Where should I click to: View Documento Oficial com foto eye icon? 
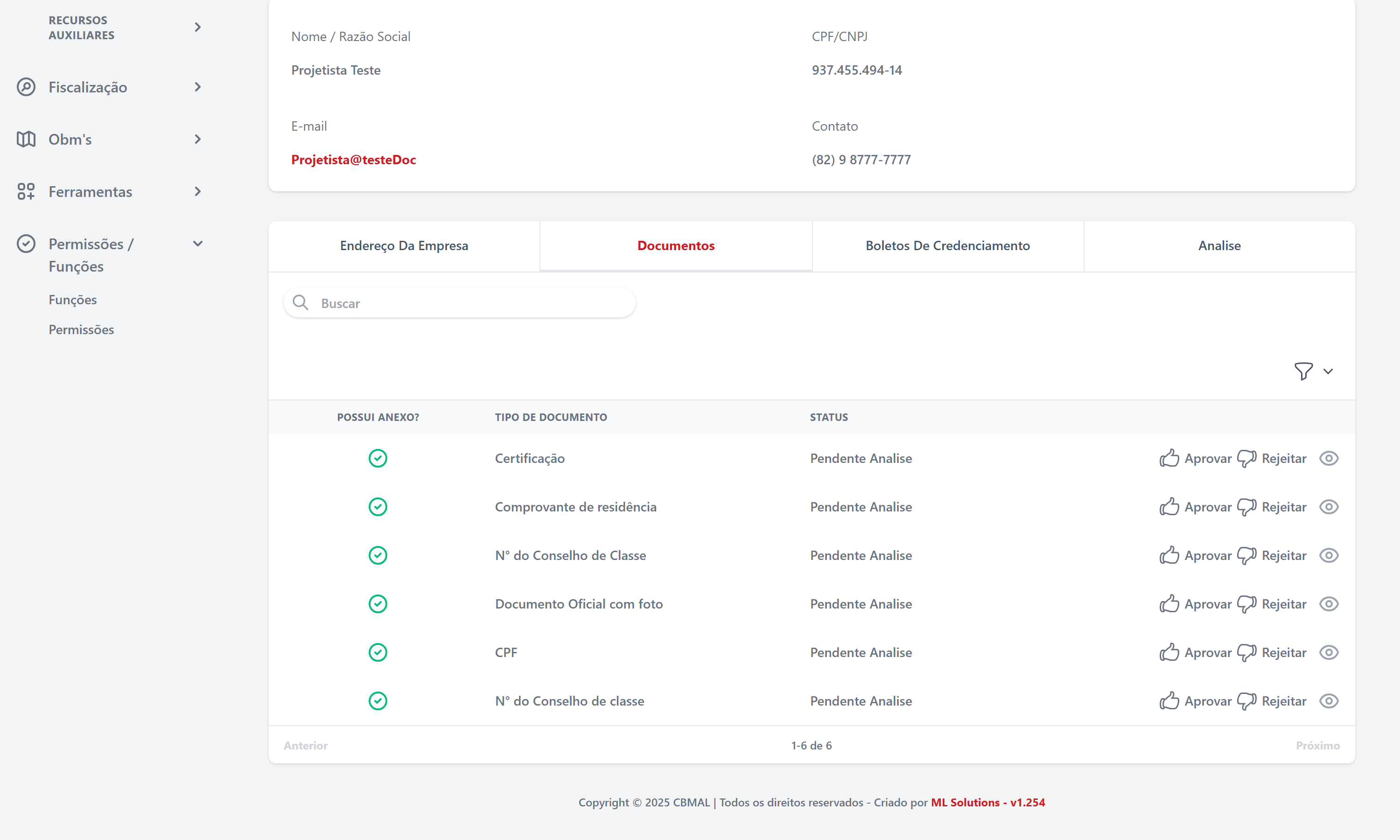[x=1328, y=604]
